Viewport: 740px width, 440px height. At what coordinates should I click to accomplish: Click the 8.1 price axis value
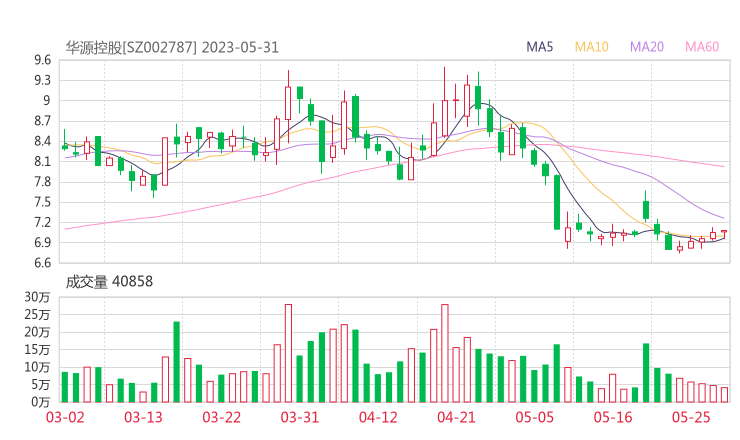pos(42,161)
